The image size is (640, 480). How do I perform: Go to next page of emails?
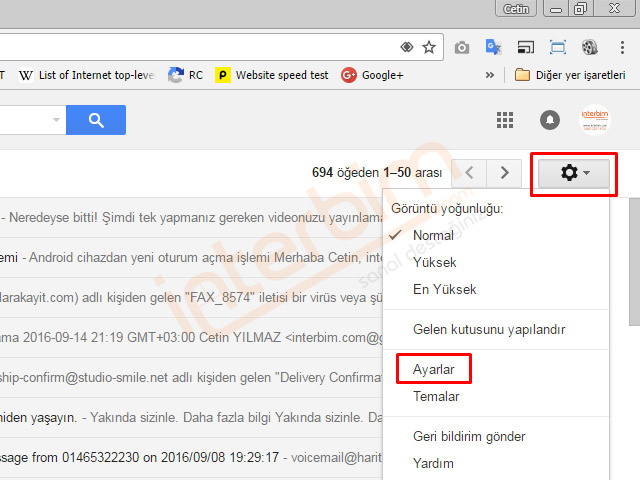pyautogui.click(x=504, y=173)
